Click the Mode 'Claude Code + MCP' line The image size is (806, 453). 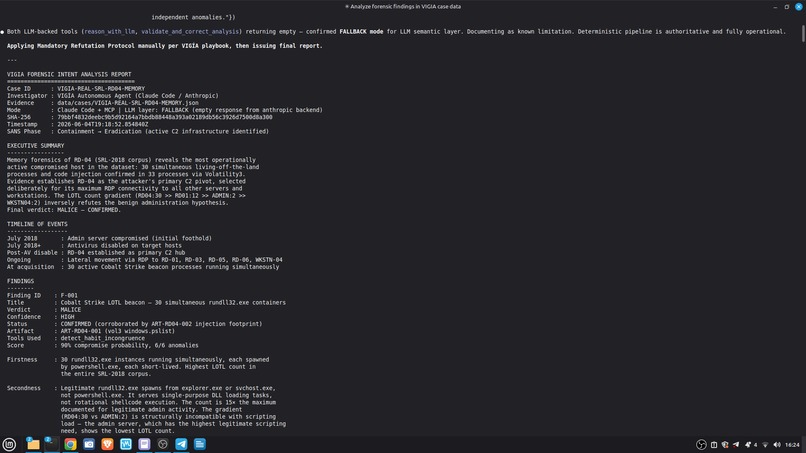point(190,110)
